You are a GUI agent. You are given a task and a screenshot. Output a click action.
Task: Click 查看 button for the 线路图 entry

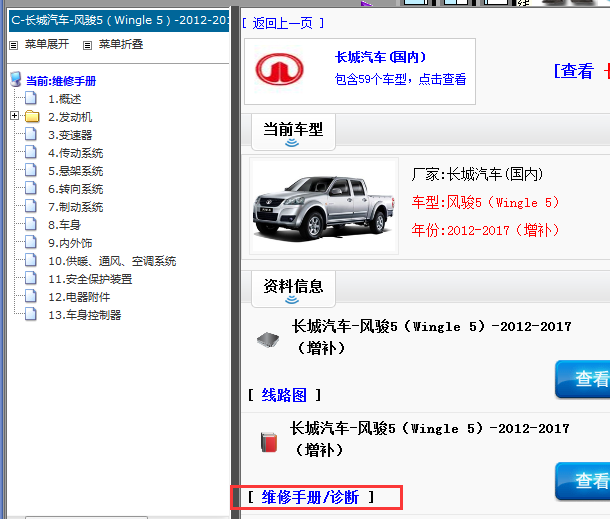pyautogui.click(x=582, y=379)
